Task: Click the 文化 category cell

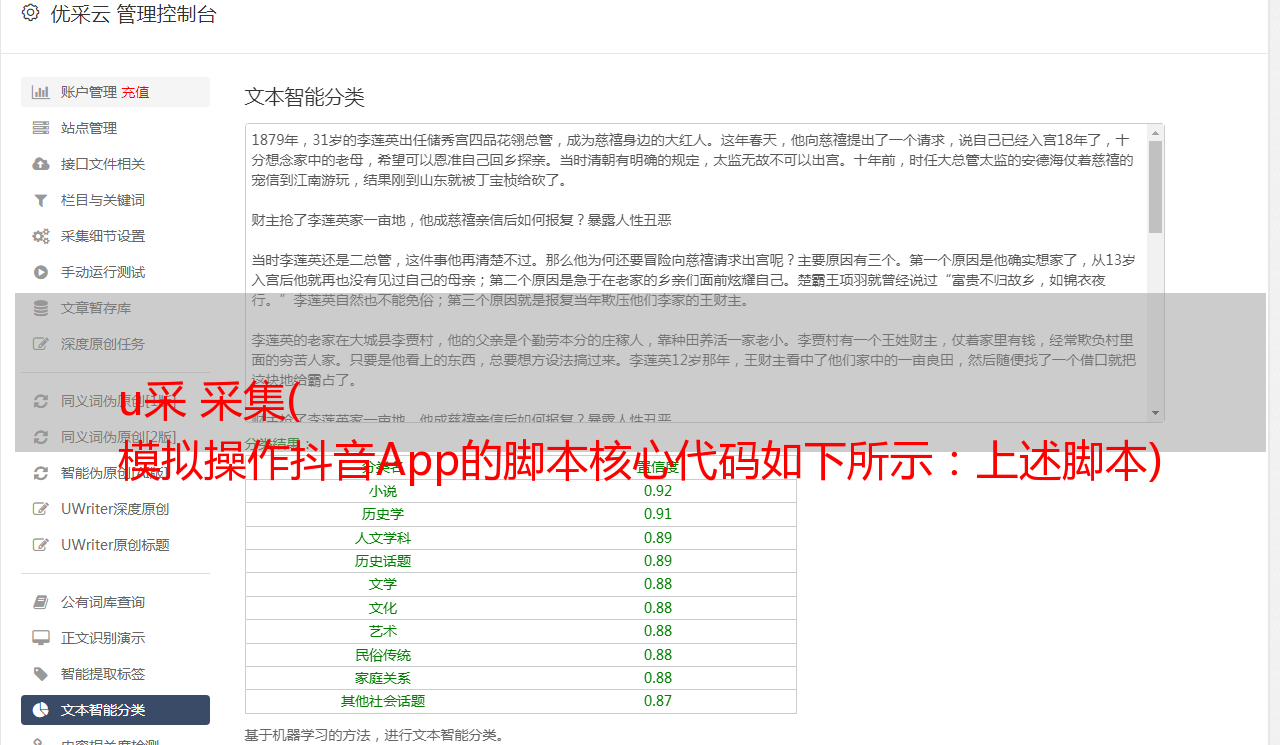Action: click(x=383, y=608)
